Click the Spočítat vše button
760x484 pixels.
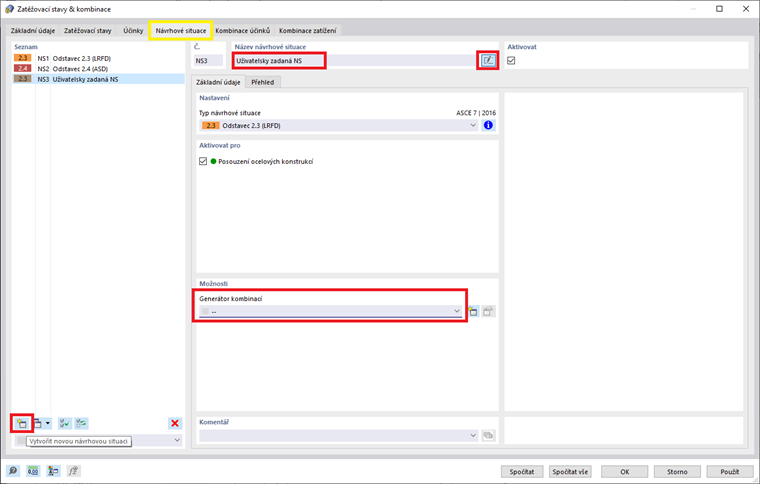(570, 471)
